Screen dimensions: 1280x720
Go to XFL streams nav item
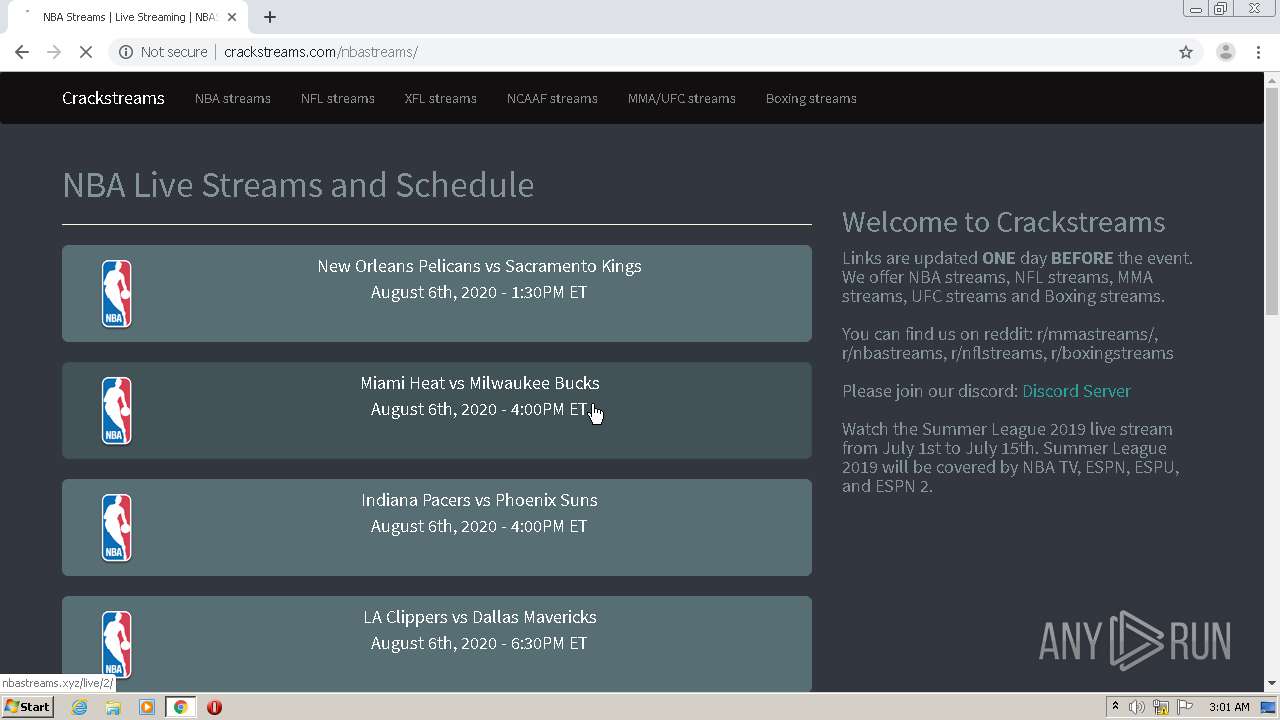441,98
